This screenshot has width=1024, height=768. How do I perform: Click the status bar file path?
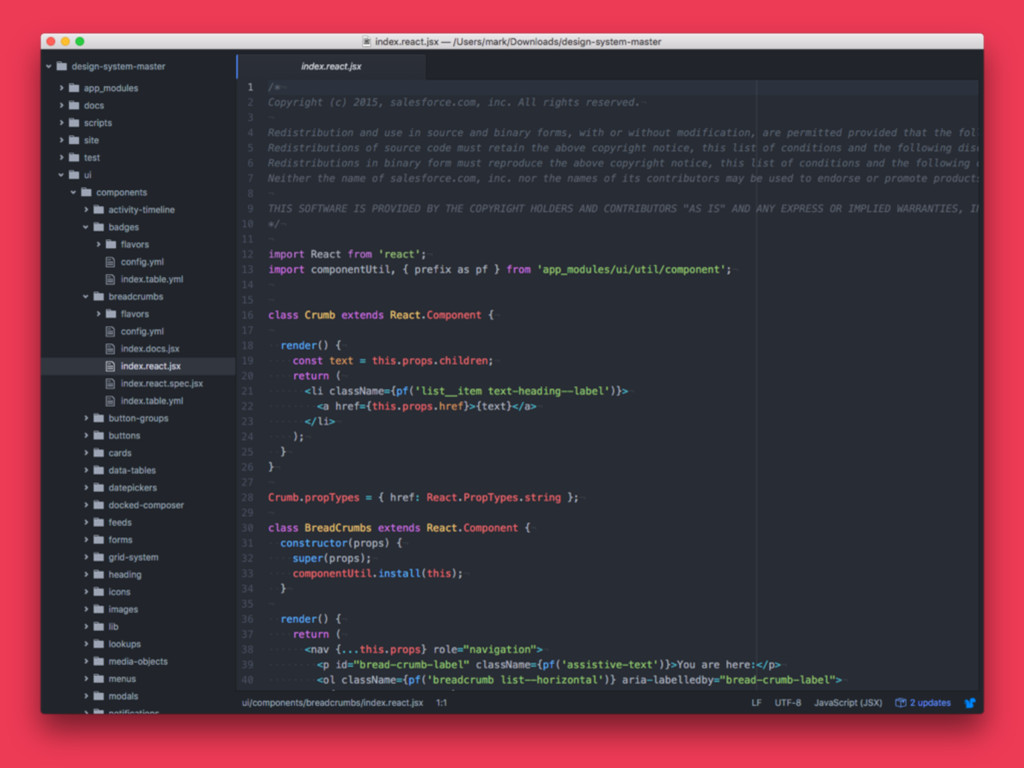[332, 703]
